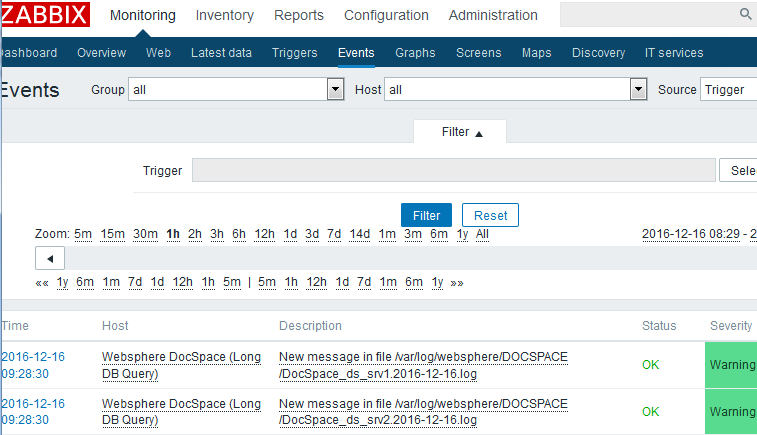Viewport: 757px width, 435px height.
Task: Set zoom to 3h
Action: (x=217, y=234)
